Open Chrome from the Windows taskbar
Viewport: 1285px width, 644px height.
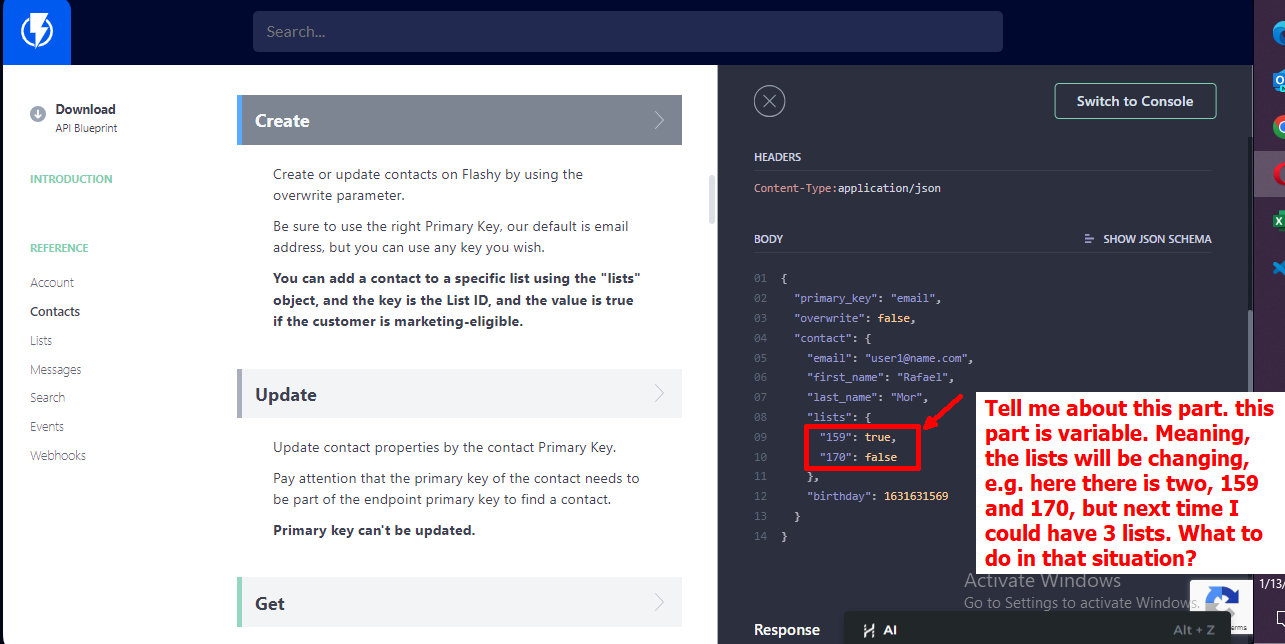[1278, 127]
